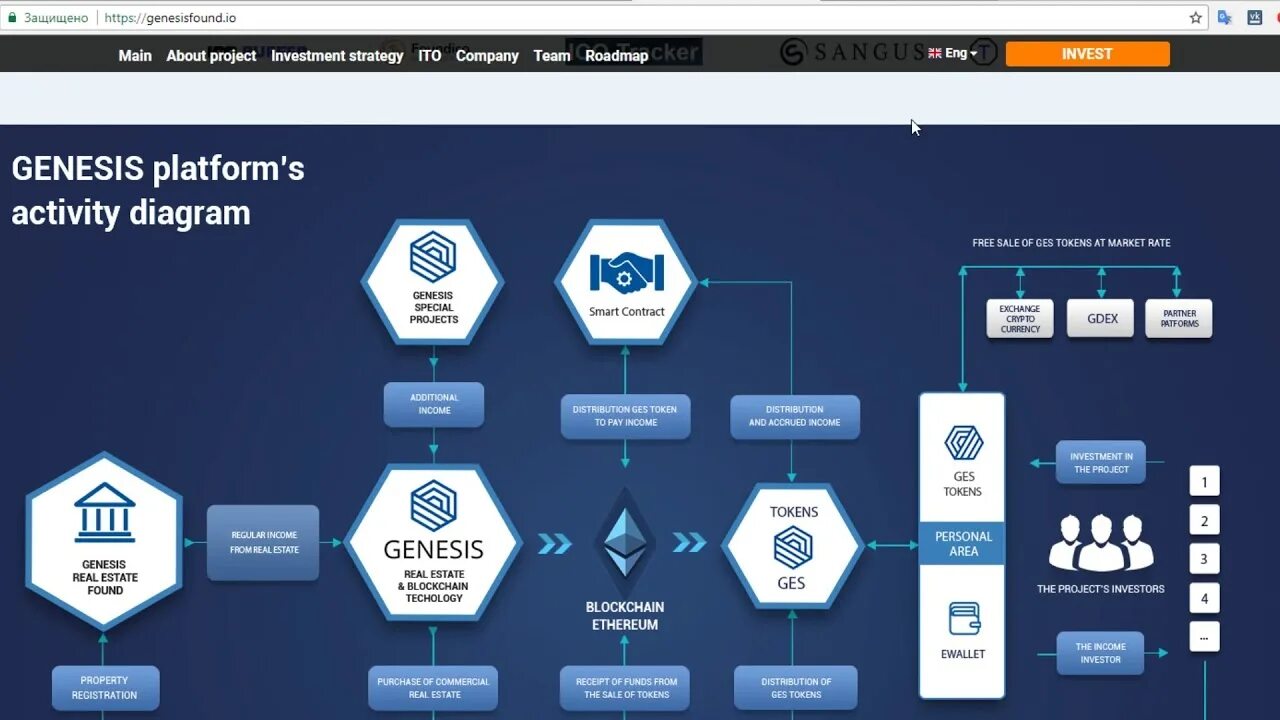Click the orange INVEST button

pos(1087,54)
